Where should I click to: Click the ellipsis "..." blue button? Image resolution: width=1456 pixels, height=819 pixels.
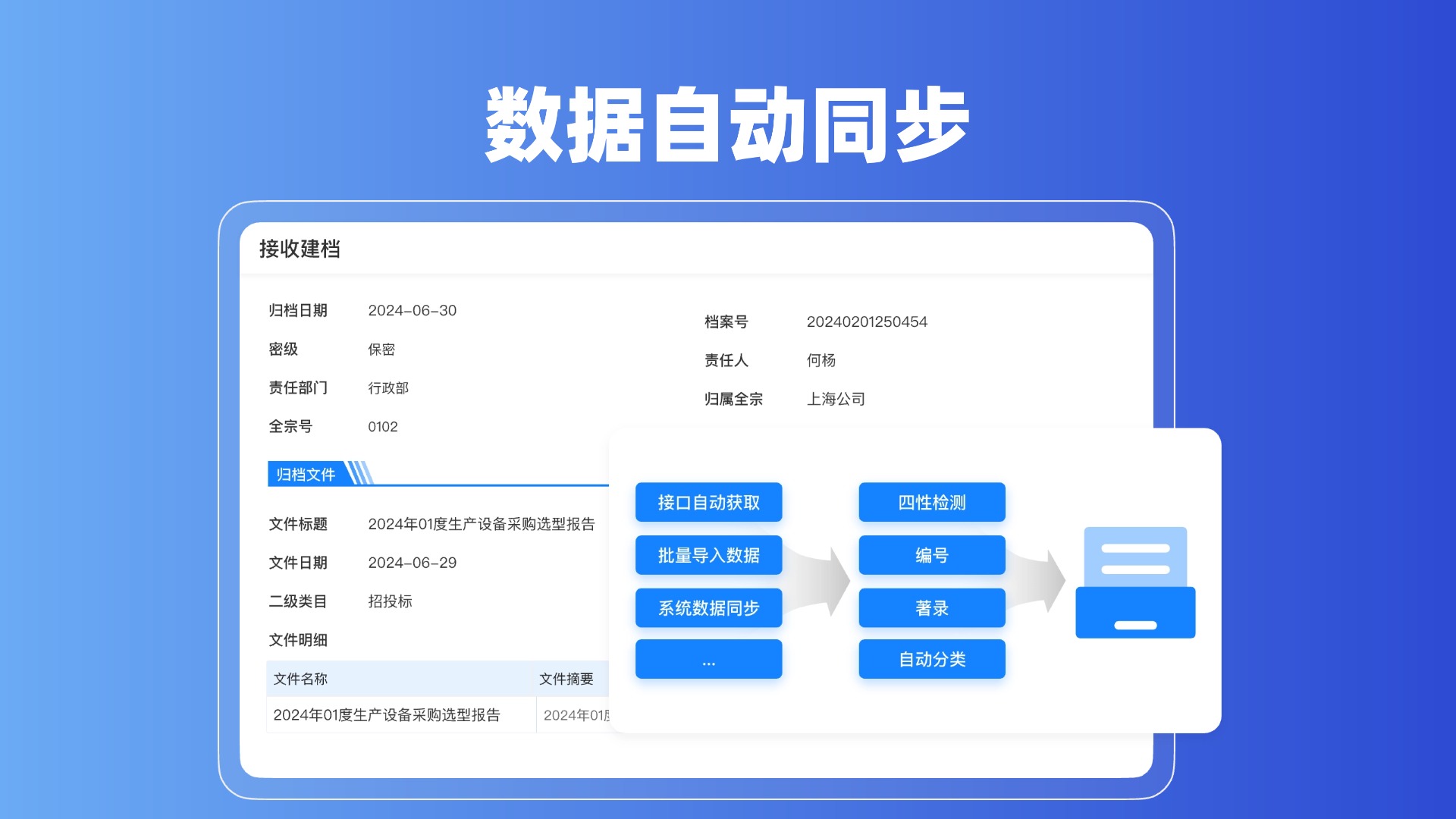click(708, 659)
